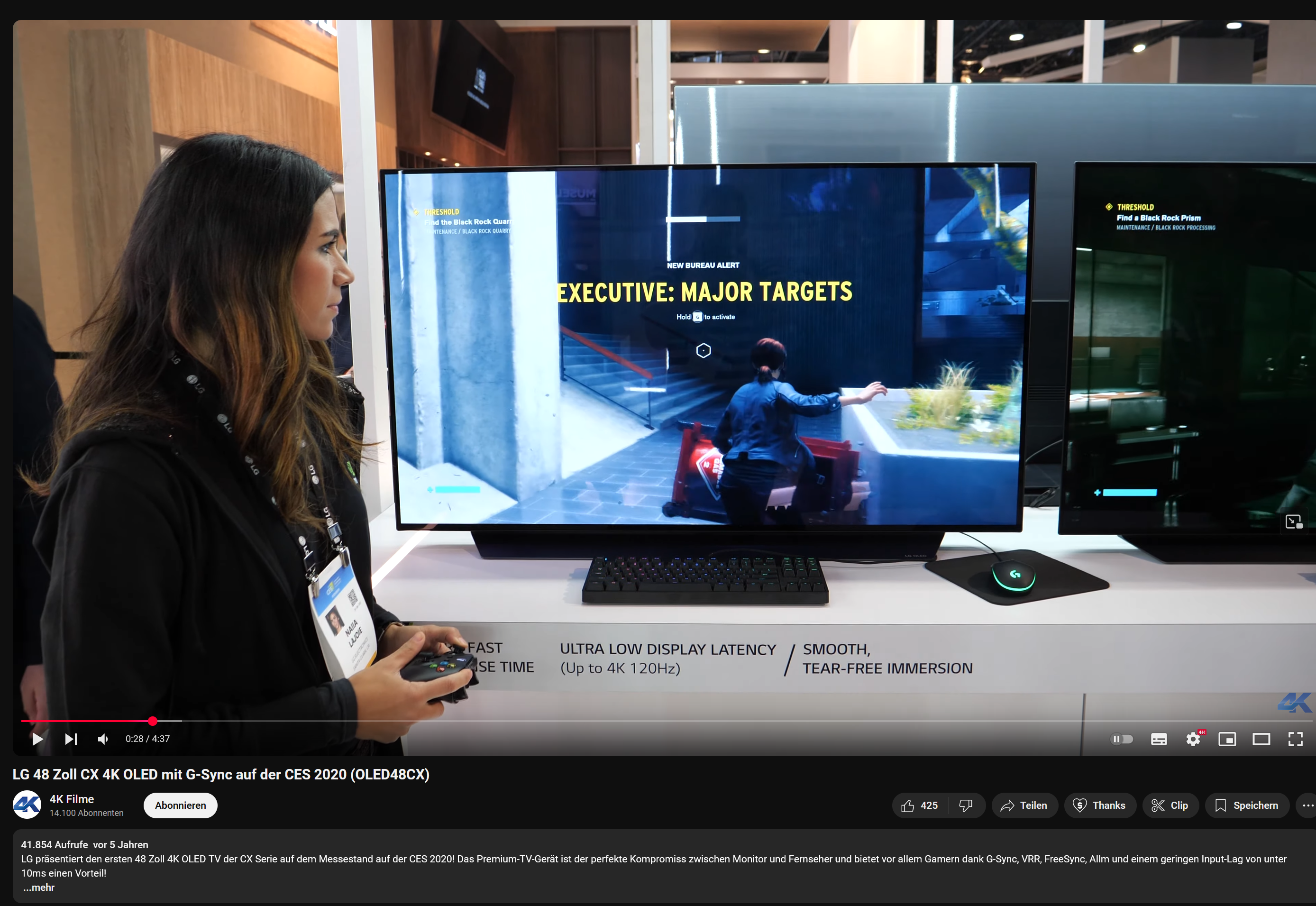Open miniplayer mode

pyautogui.click(x=1227, y=739)
